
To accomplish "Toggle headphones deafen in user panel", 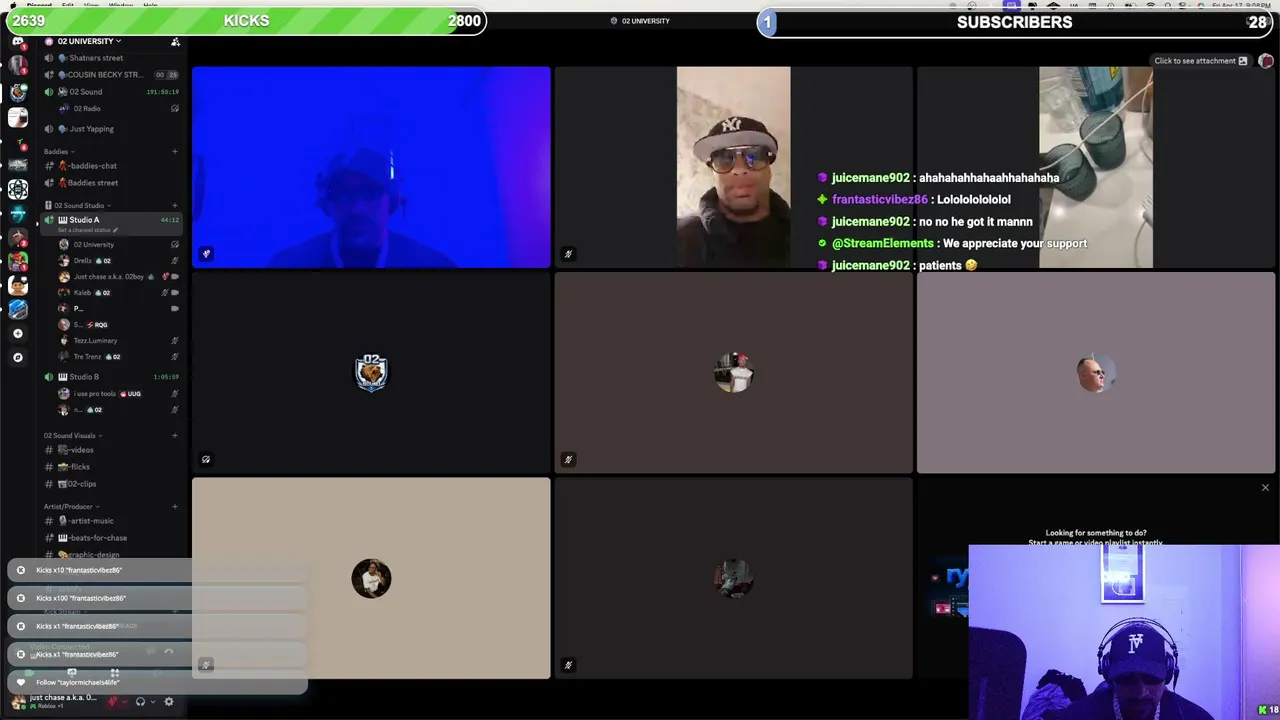I will (140, 701).
